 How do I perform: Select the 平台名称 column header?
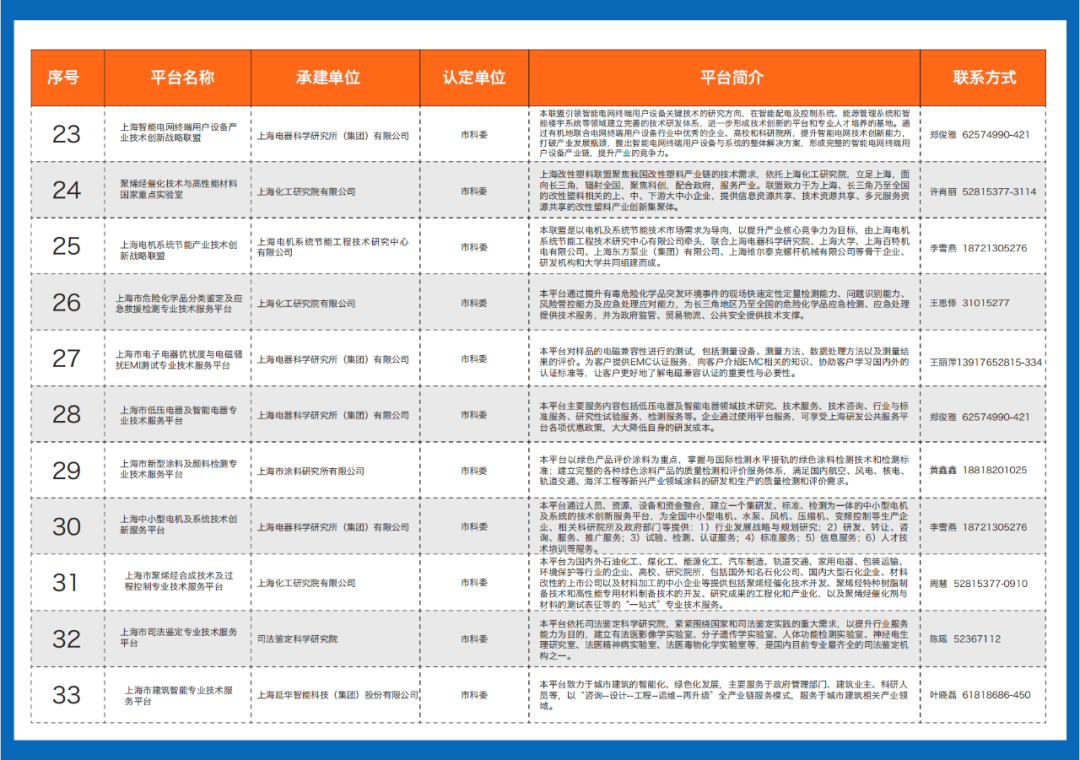coord(183,78)
